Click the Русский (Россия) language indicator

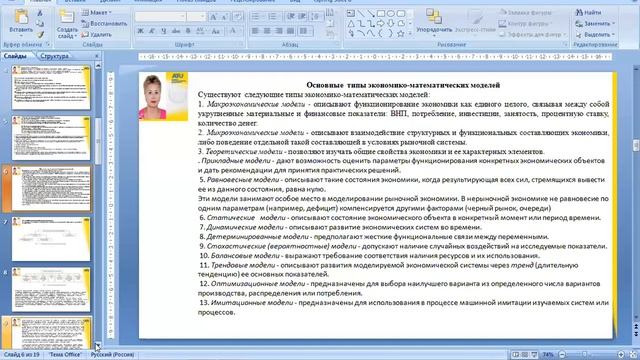[112, 355]
